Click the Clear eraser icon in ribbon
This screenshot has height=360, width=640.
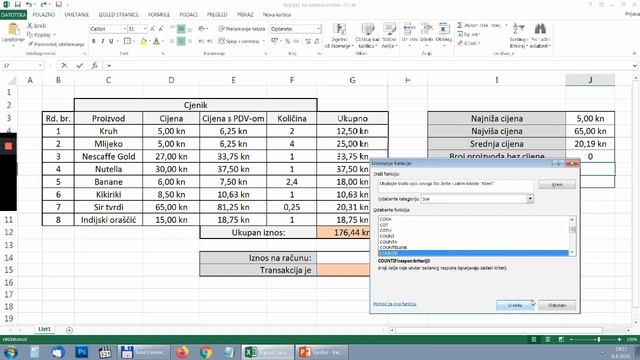(460, 43)
